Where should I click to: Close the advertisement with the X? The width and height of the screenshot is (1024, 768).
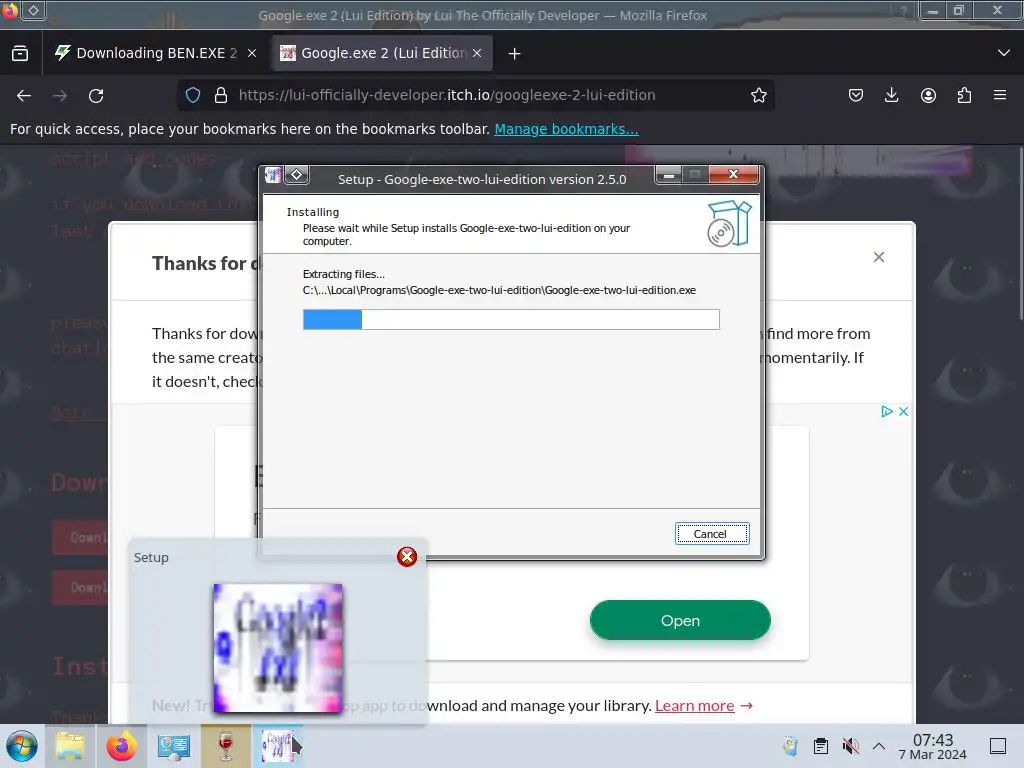point(903,411)
